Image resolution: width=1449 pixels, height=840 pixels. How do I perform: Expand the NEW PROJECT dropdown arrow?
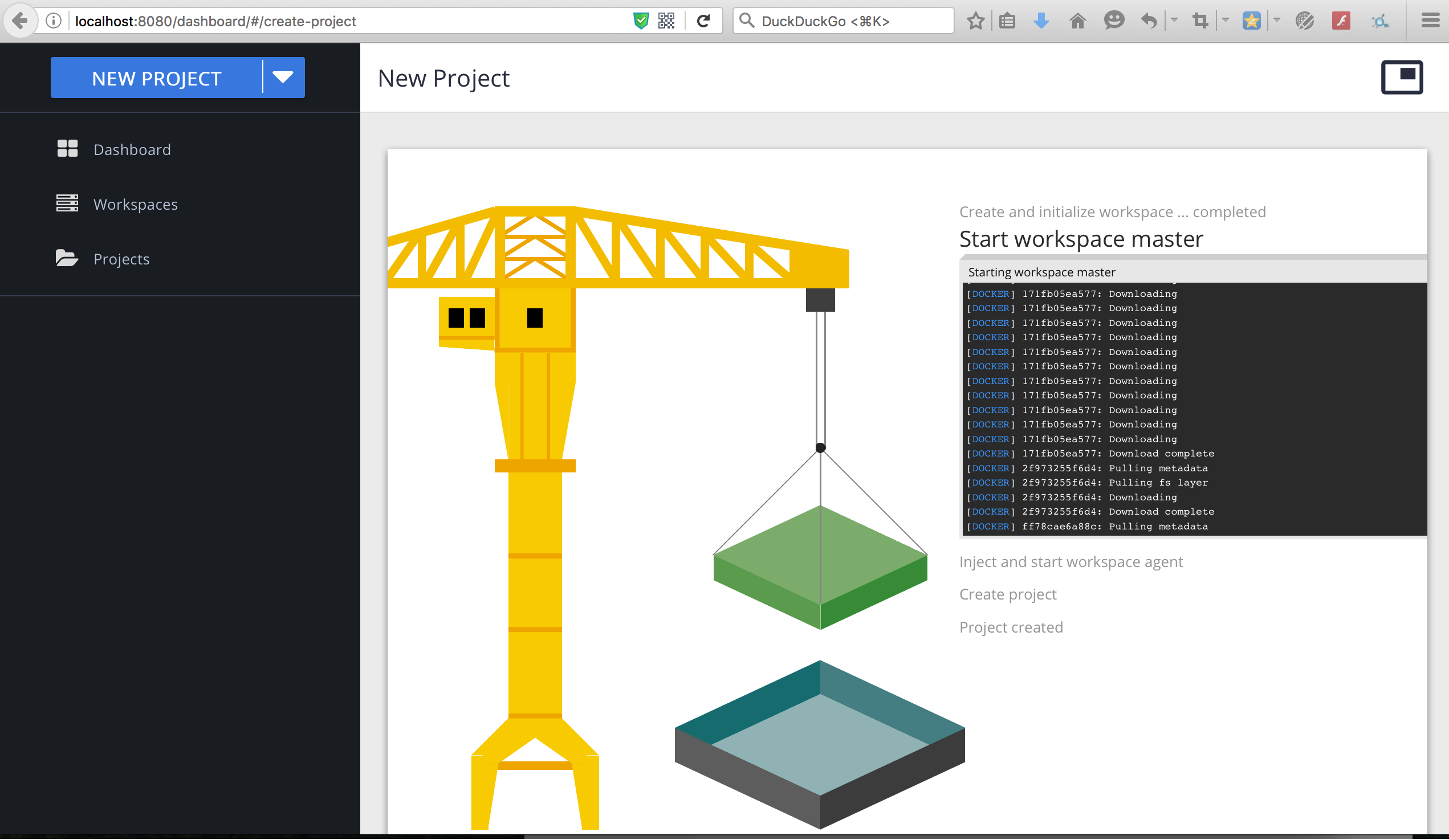coord(283,77)
